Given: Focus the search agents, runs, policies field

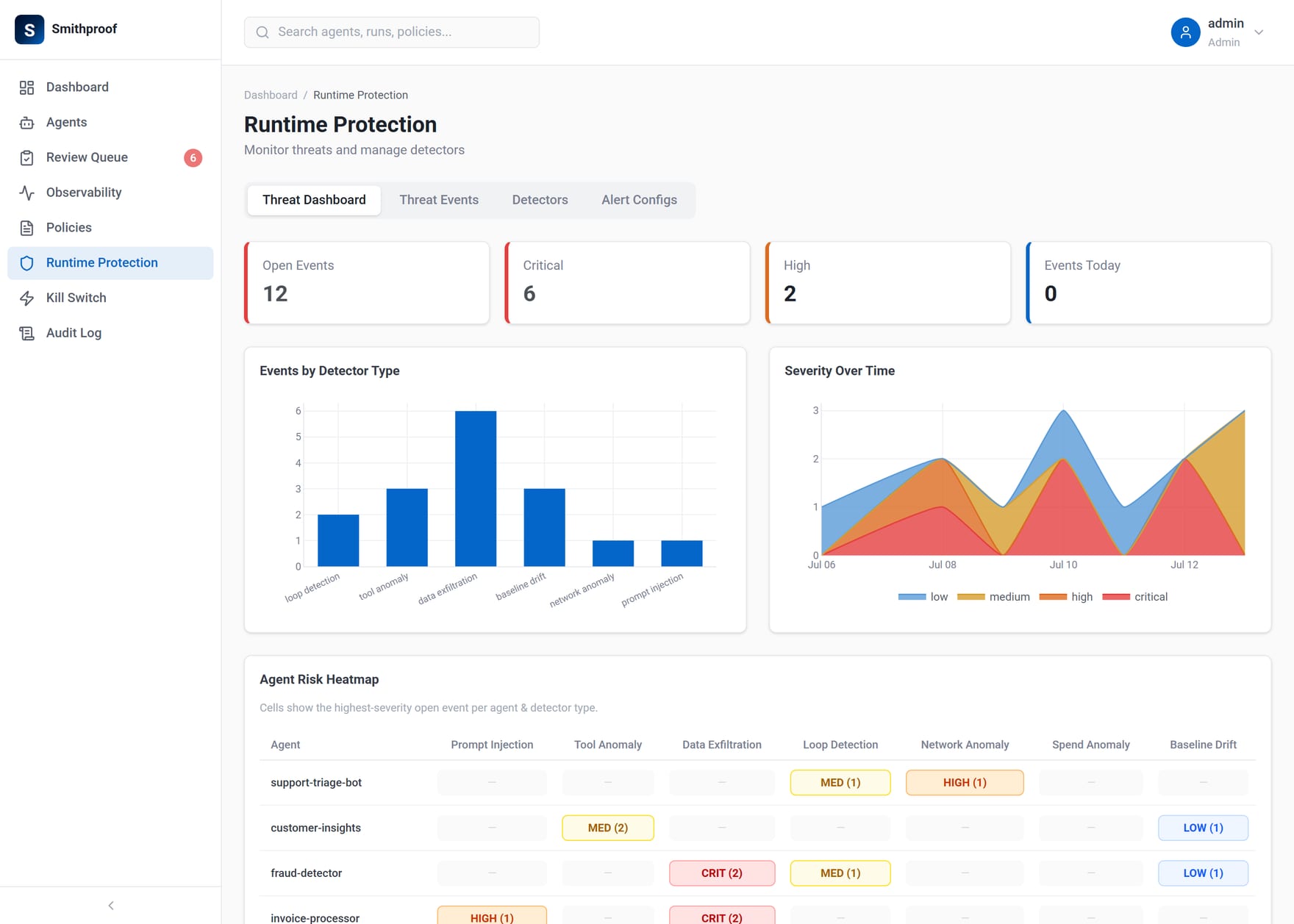Looking at the screenshot, I should [x=392, y=32].
